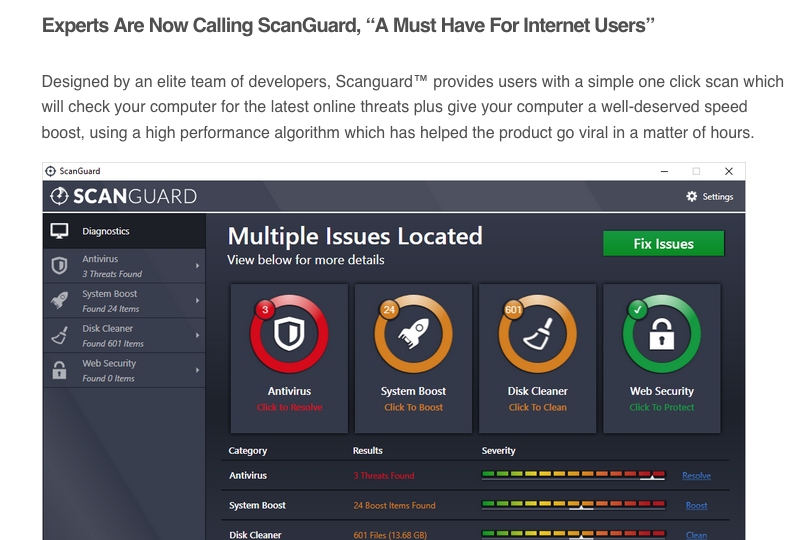This screenshot has width=792, height=540.
Task: Click 'Click To Clean' under Disk Cleaner
Action: 537,407
